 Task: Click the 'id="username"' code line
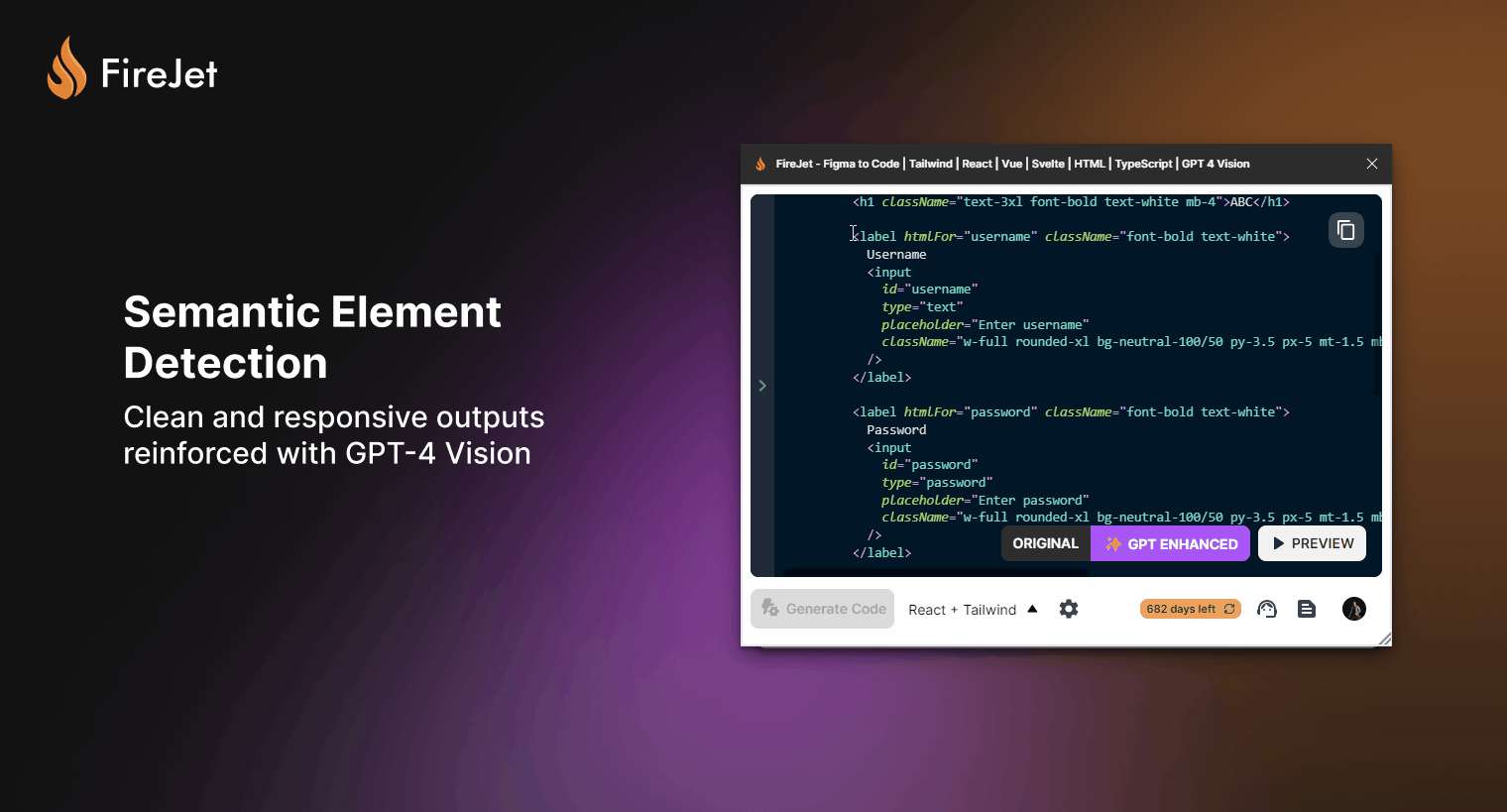tap(930, 290)
